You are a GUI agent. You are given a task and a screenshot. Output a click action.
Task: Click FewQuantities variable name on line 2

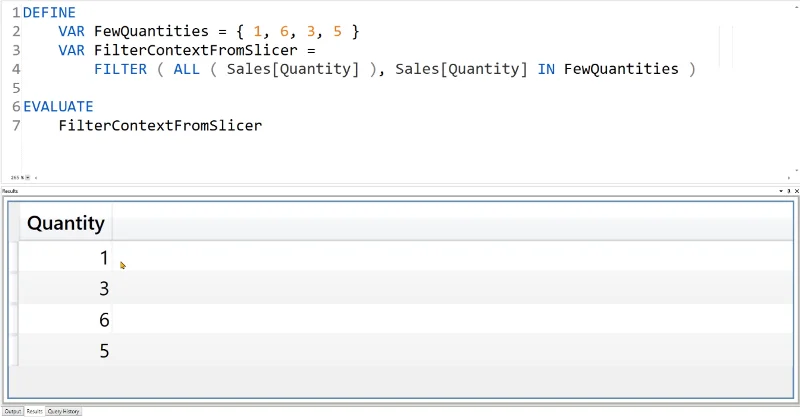click(152, 32)
